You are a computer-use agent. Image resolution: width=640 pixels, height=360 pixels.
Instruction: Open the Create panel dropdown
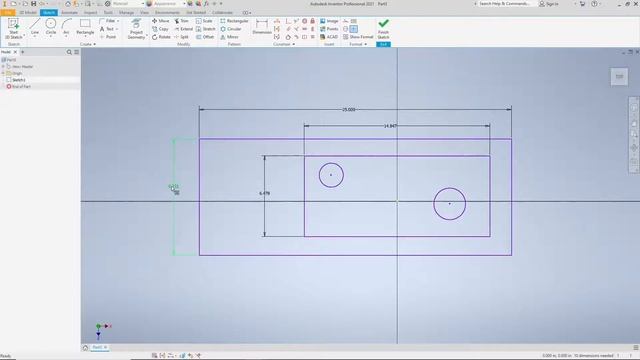click(x=88, y=44)
